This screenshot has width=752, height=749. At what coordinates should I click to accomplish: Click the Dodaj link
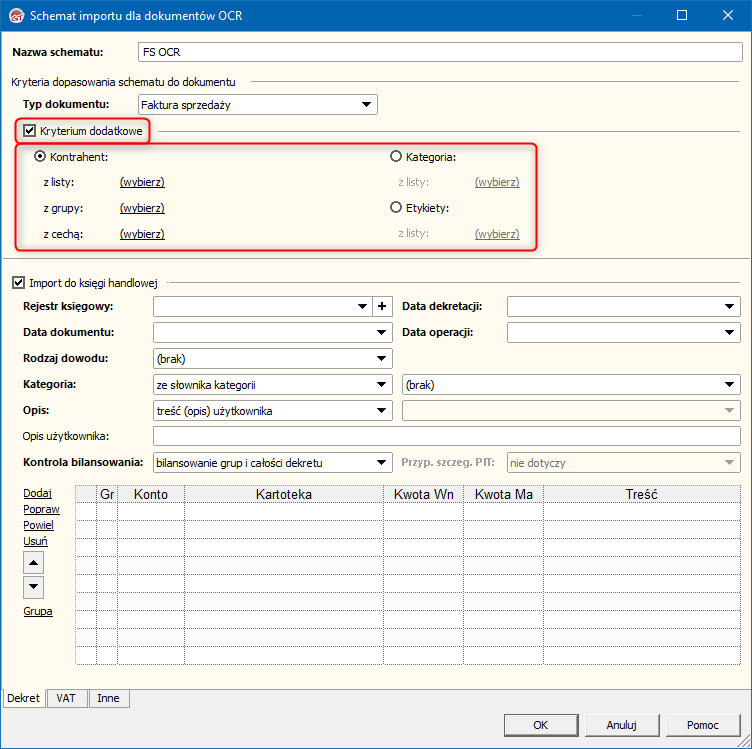38,493
